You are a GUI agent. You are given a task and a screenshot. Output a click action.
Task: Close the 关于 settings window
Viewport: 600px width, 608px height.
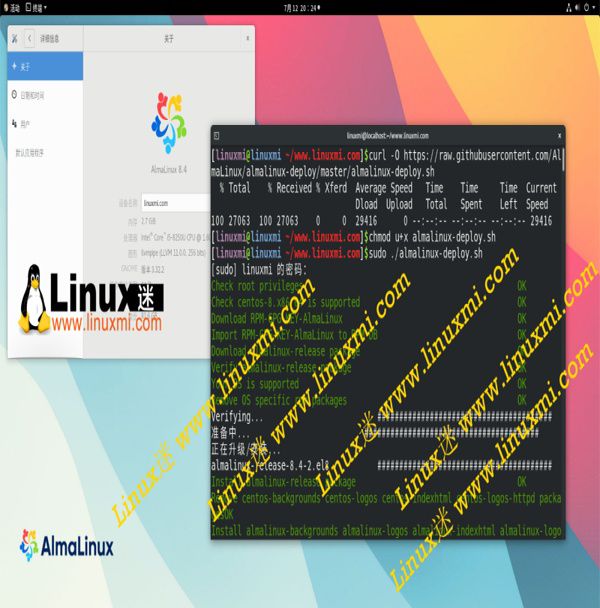(247, 38)
